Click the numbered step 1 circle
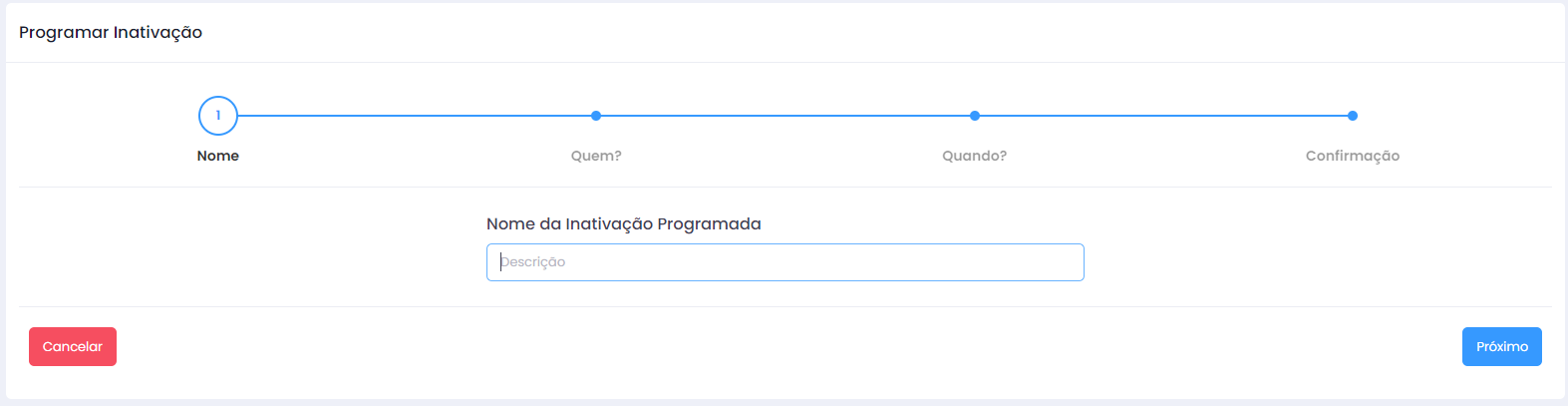1568x406 pixels. 218,116
